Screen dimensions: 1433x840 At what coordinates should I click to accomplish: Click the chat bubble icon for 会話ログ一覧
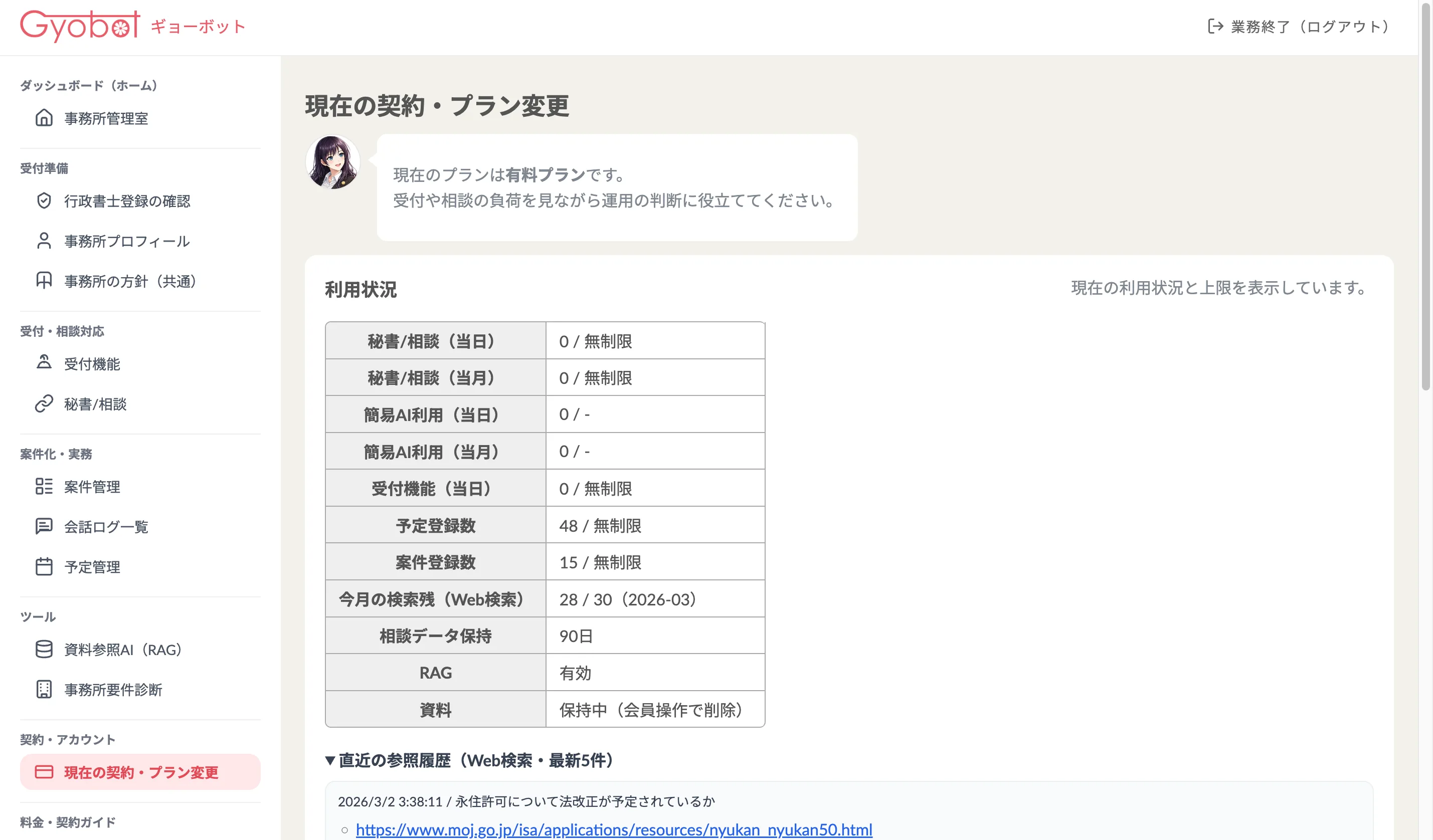pos(44,526)
